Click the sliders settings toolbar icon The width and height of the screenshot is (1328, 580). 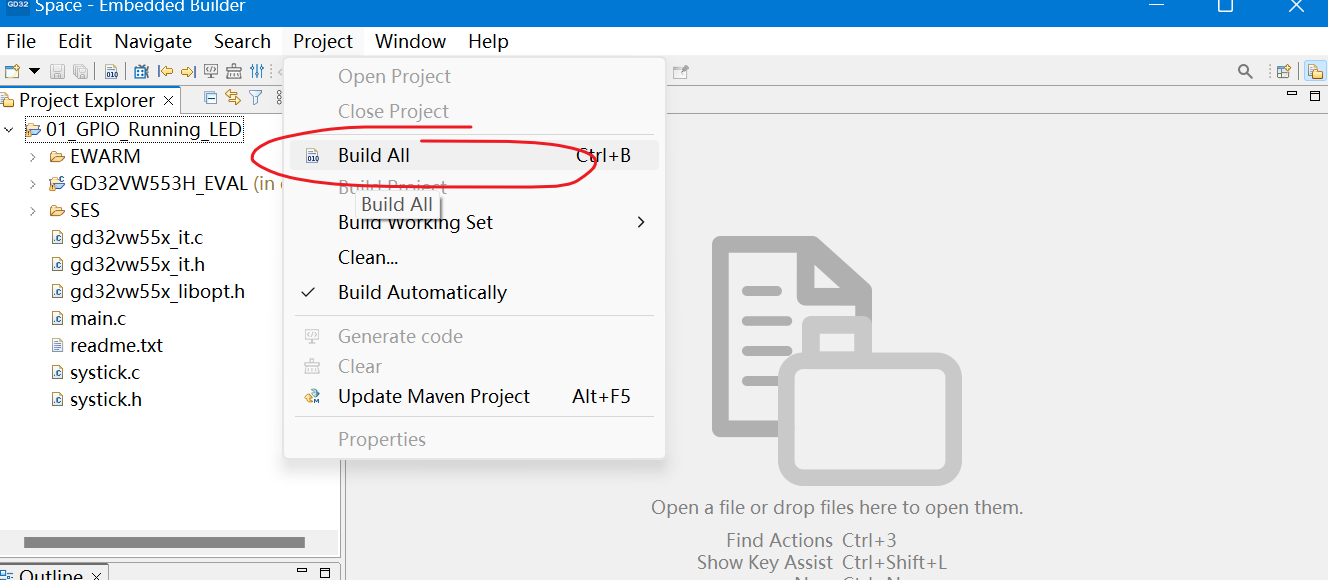(258, 71)
